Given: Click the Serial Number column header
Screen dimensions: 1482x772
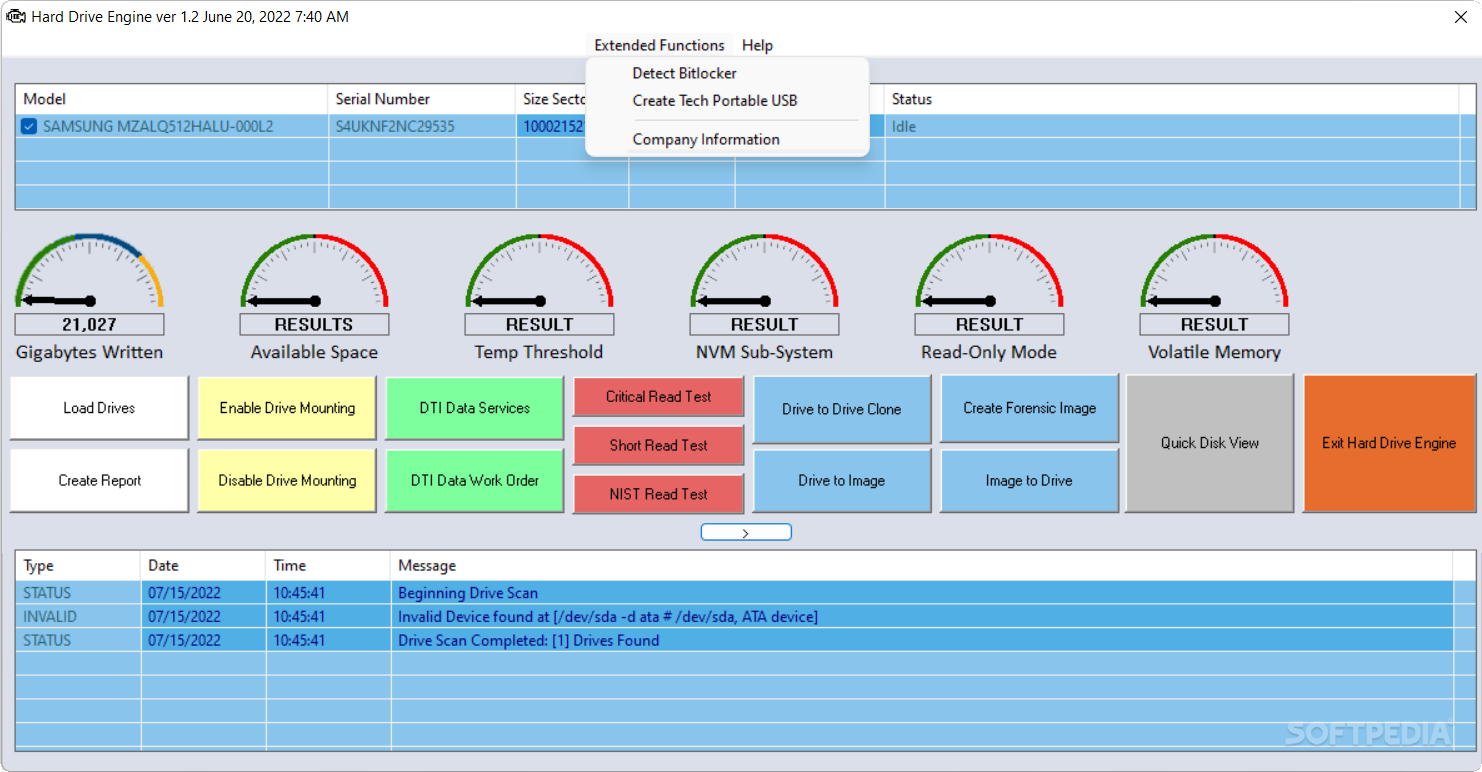Looking at the screenshot, I should [421, 99].
